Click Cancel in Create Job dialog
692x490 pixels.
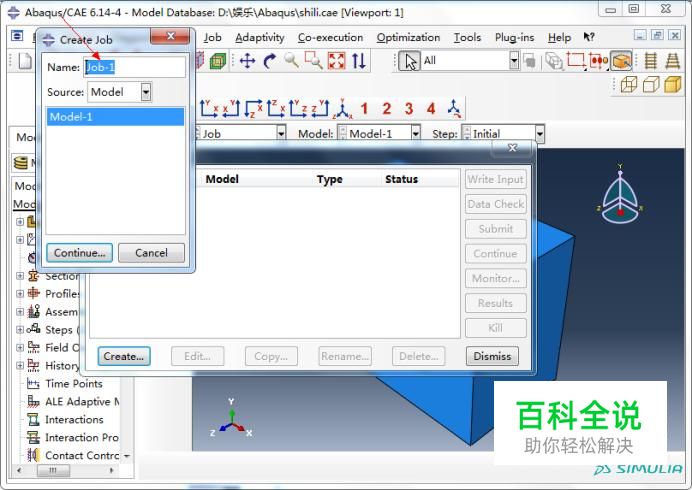point(151,253)
